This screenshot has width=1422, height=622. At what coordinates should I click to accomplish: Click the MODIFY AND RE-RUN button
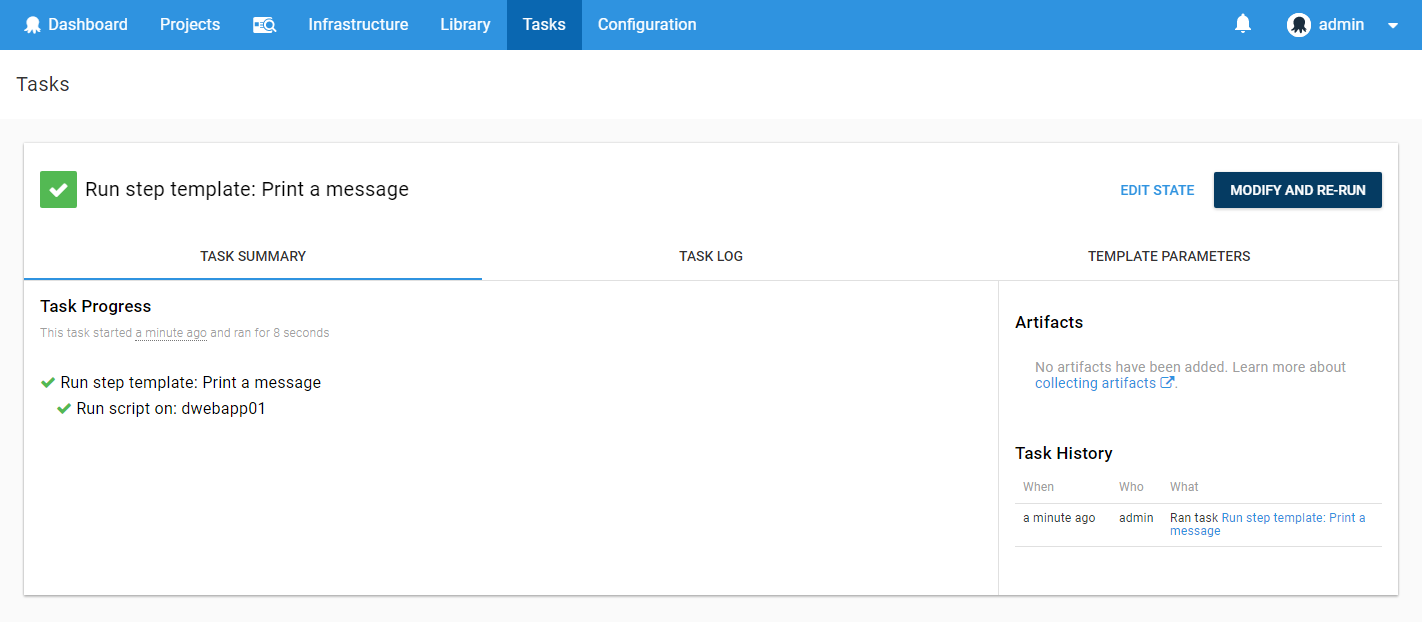point(1297,189)
